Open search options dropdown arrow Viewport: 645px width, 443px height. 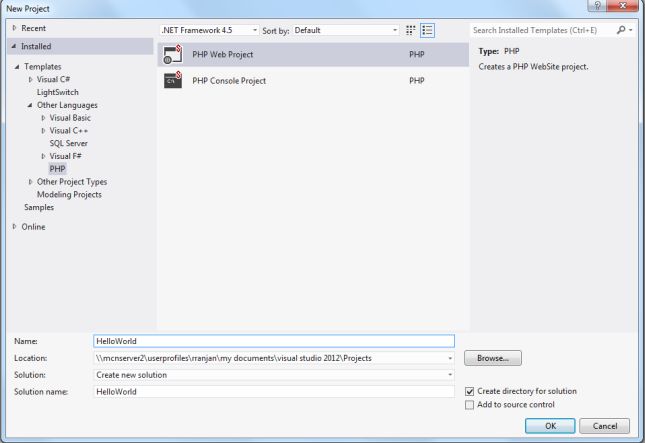631,30
